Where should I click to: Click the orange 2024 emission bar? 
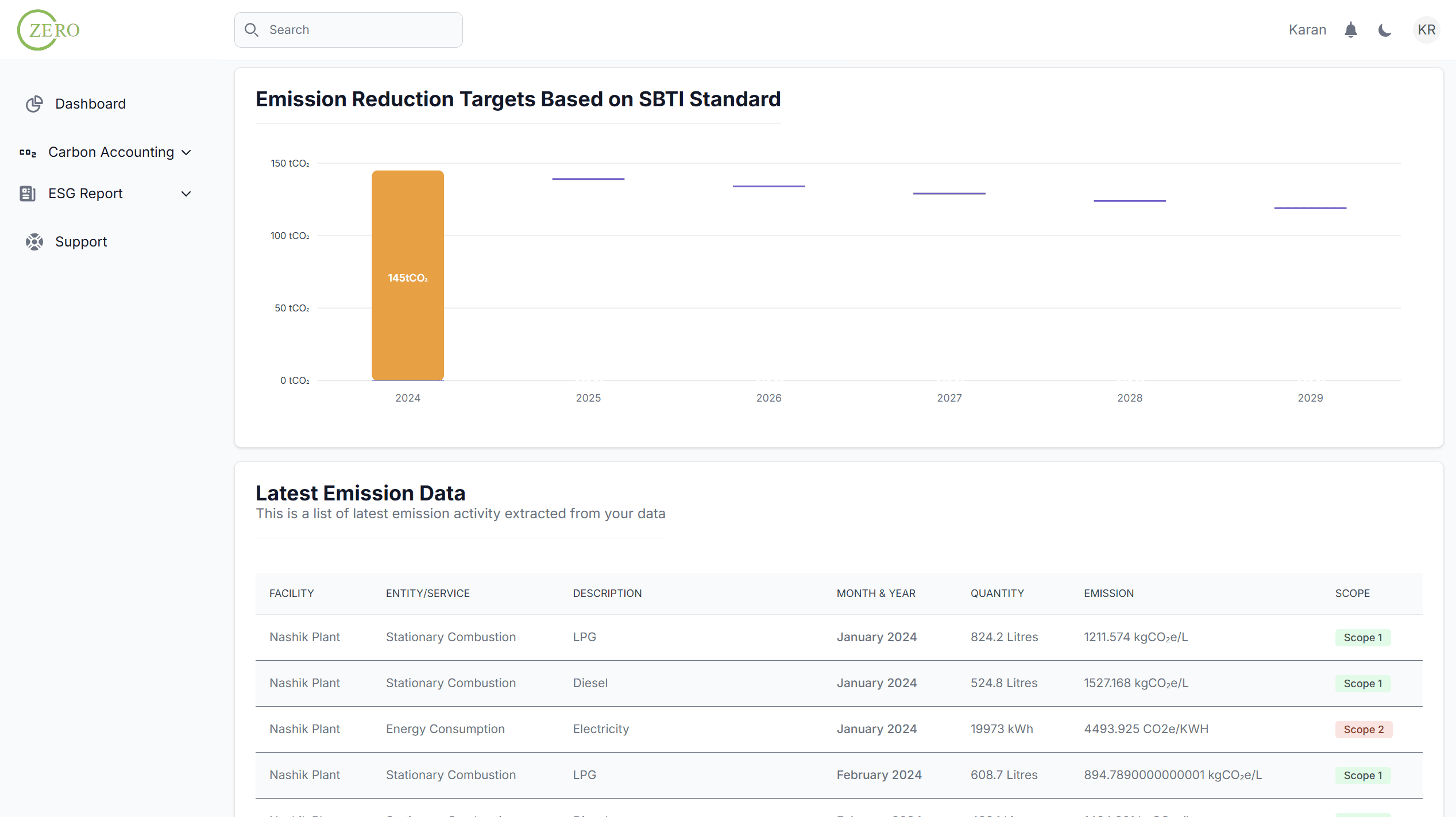tap(408, 276)
